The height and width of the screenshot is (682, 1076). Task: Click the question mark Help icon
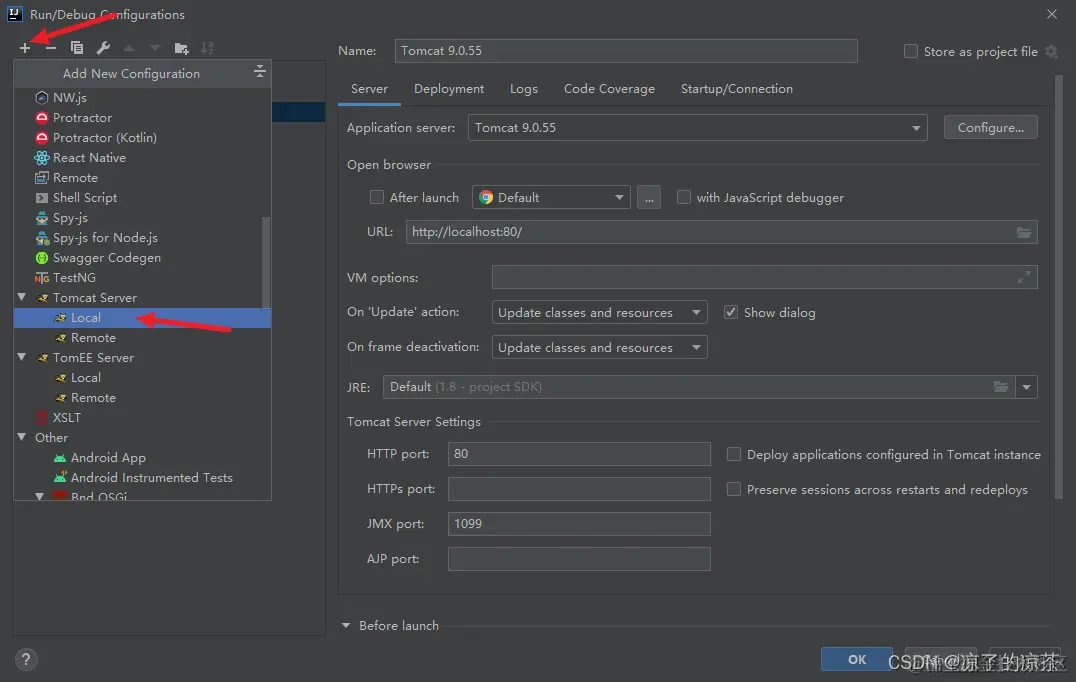click(x=26, y=659)
